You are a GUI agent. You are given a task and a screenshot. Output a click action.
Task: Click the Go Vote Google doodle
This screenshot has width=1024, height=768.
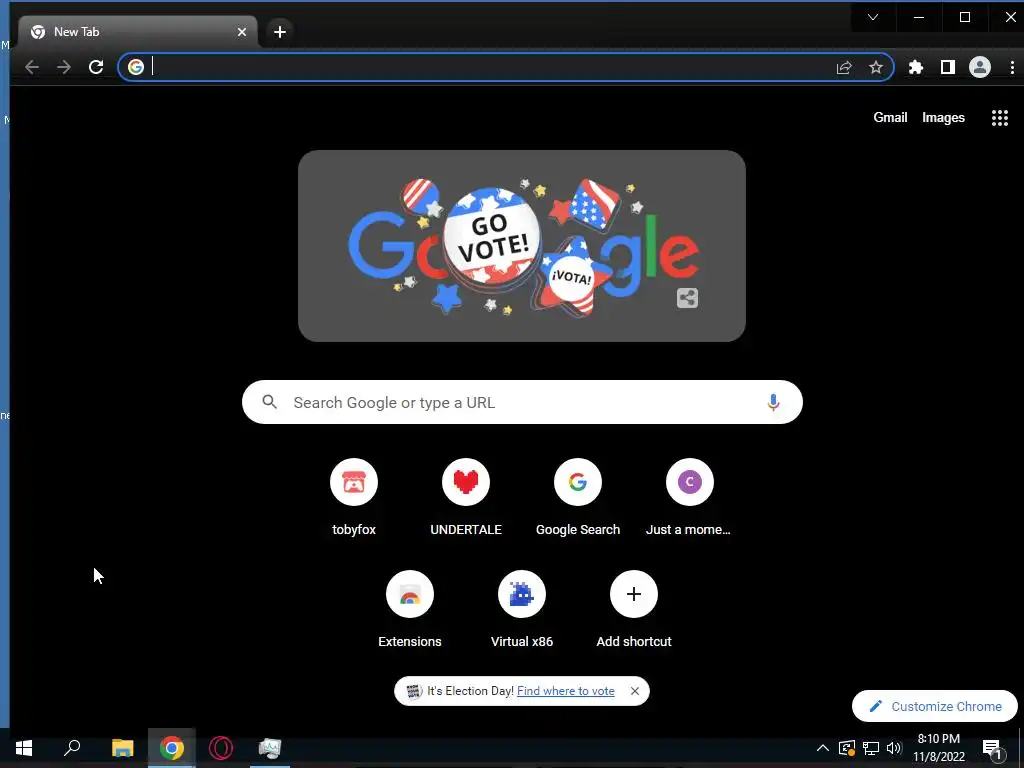pos(522,246)
